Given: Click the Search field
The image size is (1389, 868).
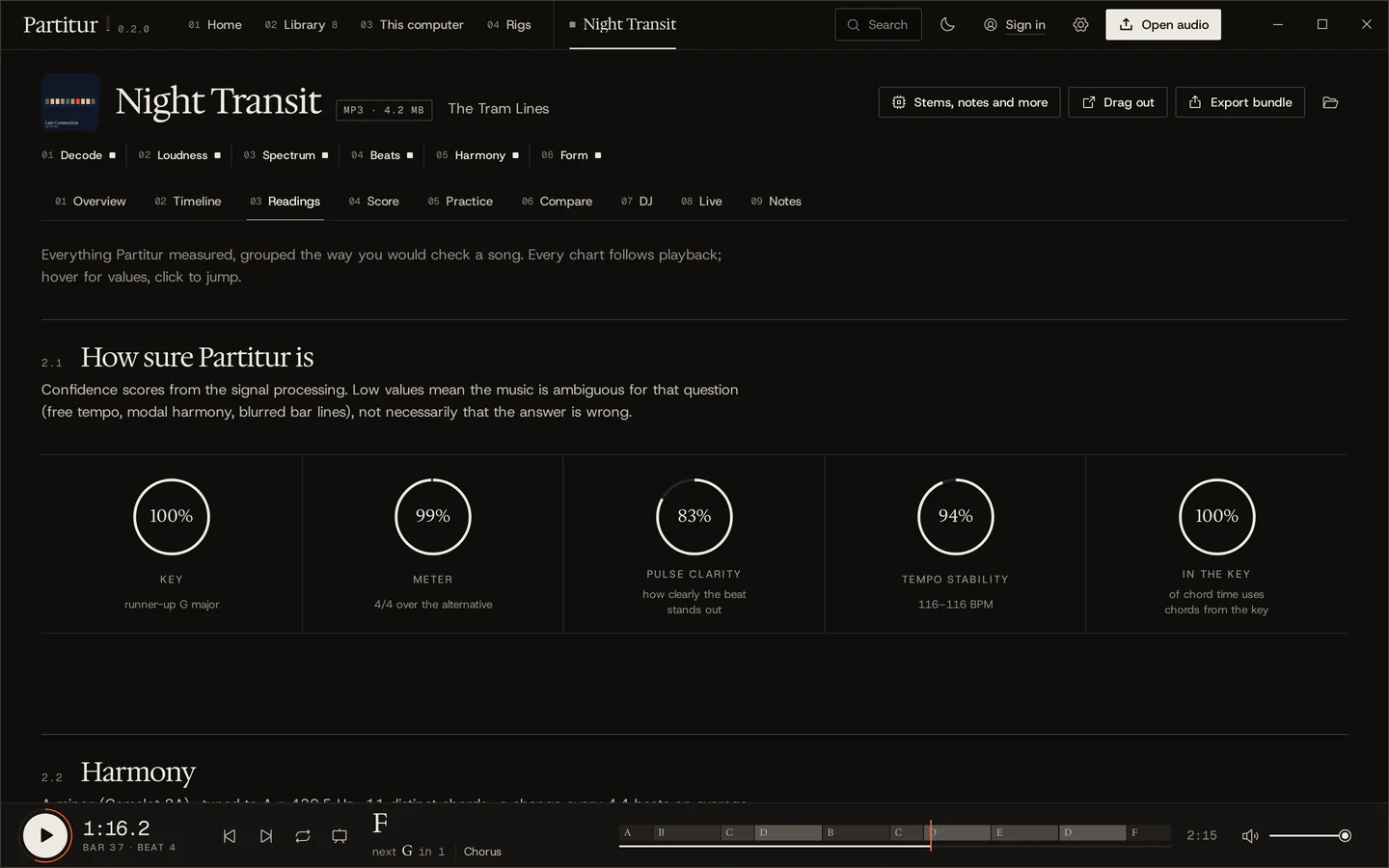Looking at the screenshot, I should 878,25.
